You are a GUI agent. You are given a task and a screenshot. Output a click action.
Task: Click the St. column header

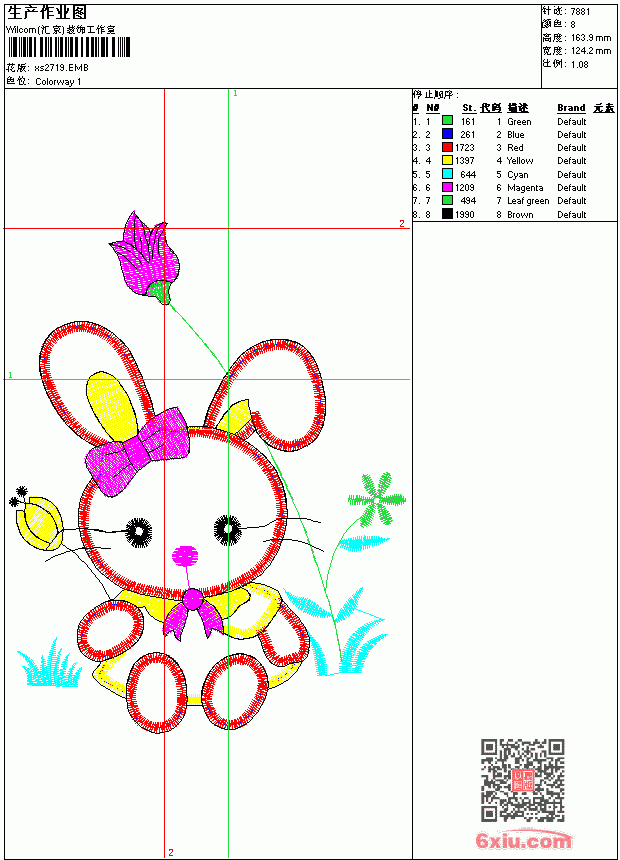click(469, 108)
